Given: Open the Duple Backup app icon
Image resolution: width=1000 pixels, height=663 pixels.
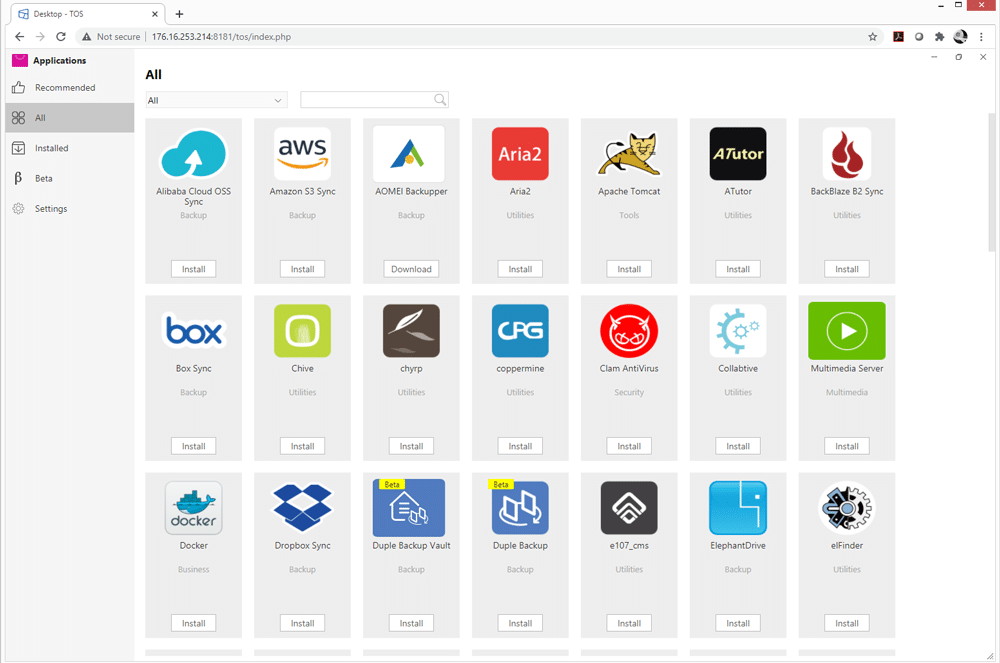Looking at the screenshot, I should pos(520,507).
